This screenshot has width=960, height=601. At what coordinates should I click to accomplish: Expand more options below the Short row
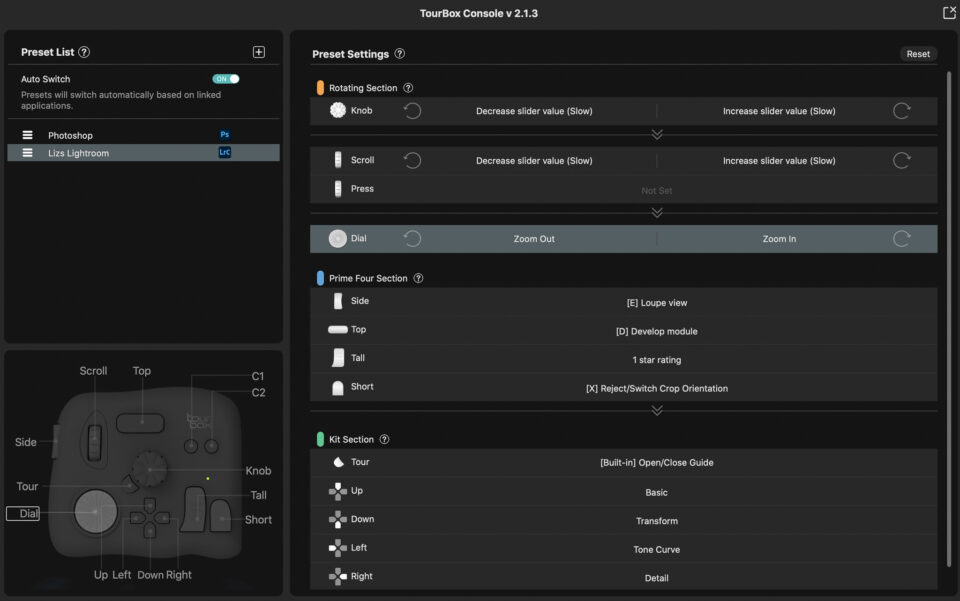pyautogui.click(x=657, y=410)
